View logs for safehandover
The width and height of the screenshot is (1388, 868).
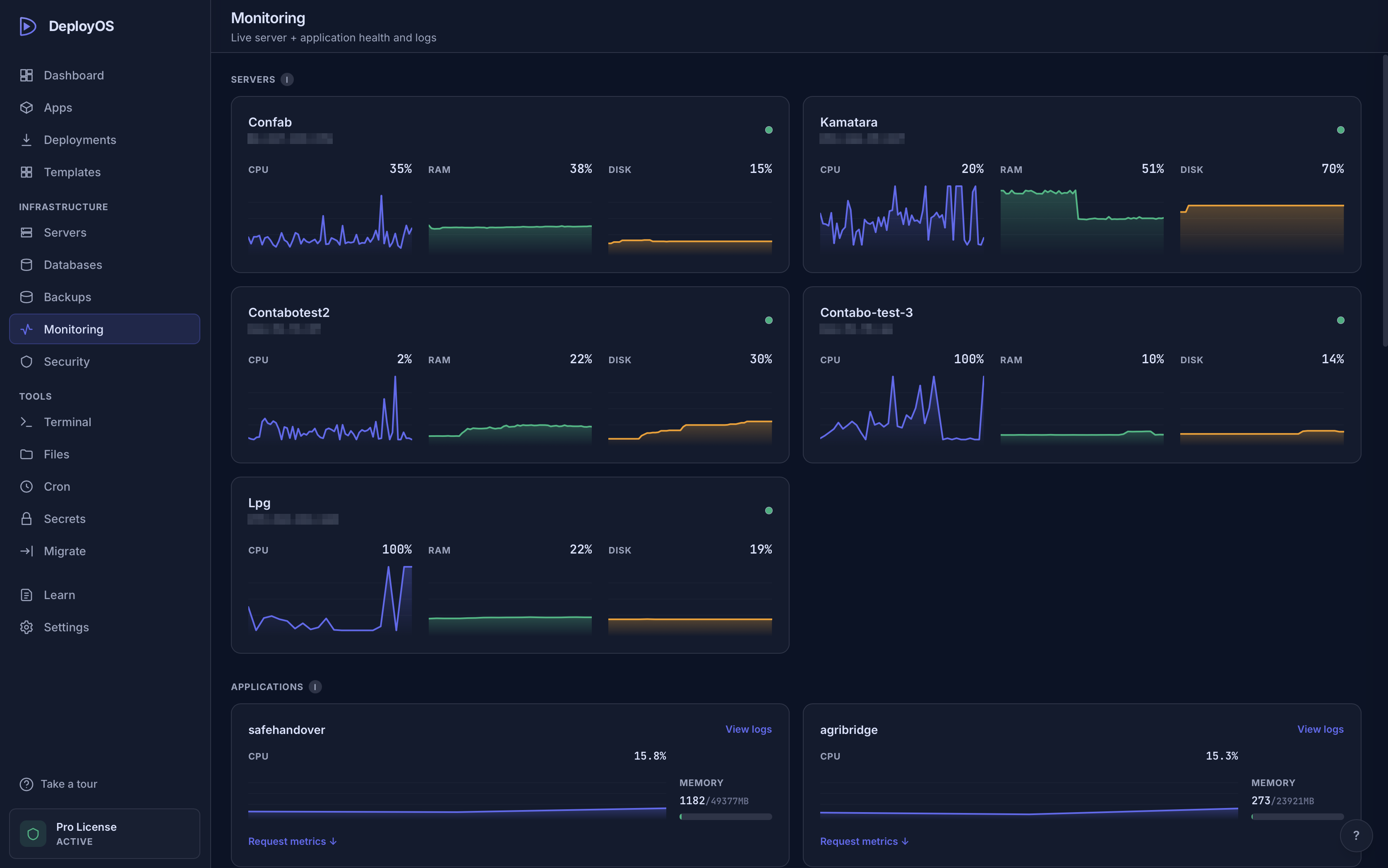748,729
